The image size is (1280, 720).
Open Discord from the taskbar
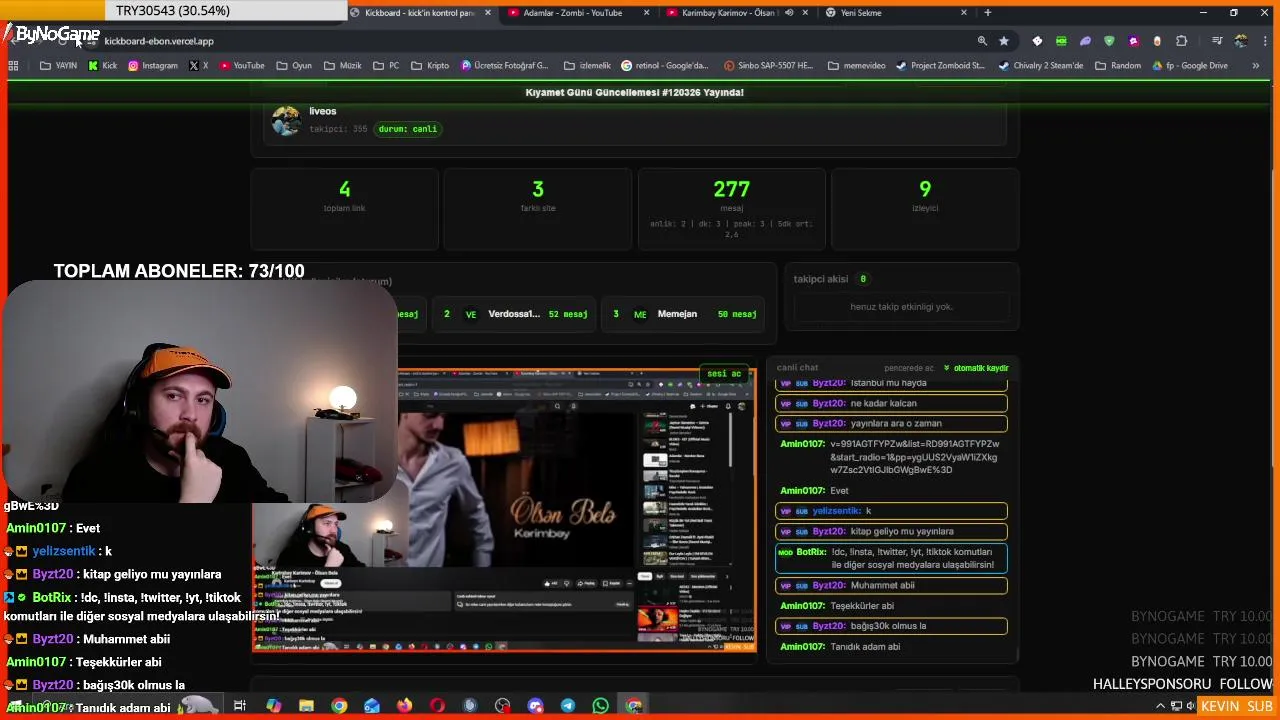(535, 706)
